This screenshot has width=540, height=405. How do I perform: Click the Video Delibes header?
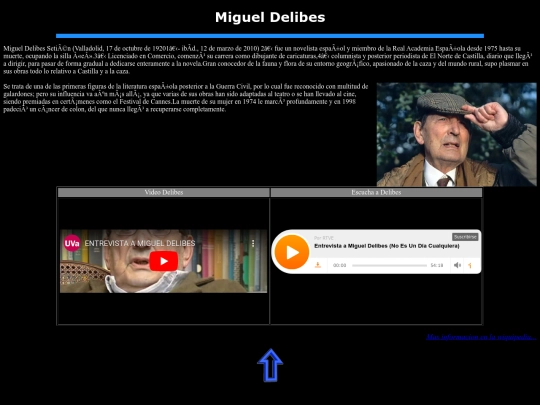pyautogui.click(x=164, y=192)
